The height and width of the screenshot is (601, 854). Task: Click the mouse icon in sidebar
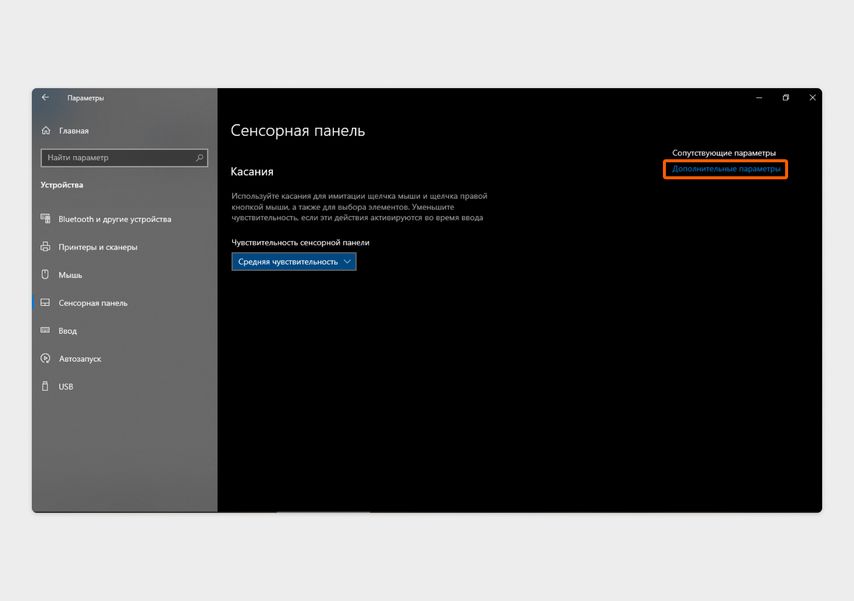pos(45,274)
